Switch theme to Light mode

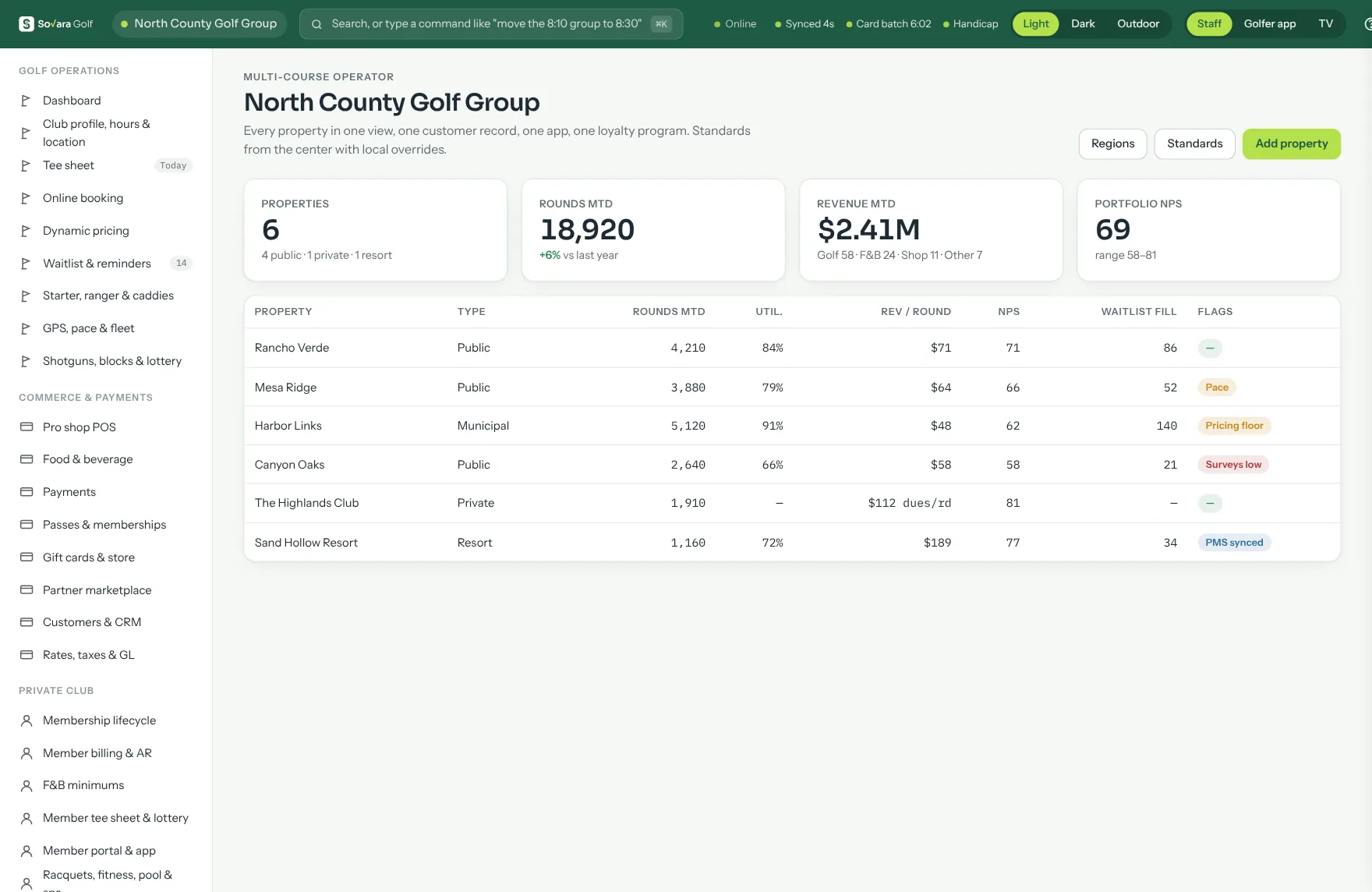coord(1035,24)
